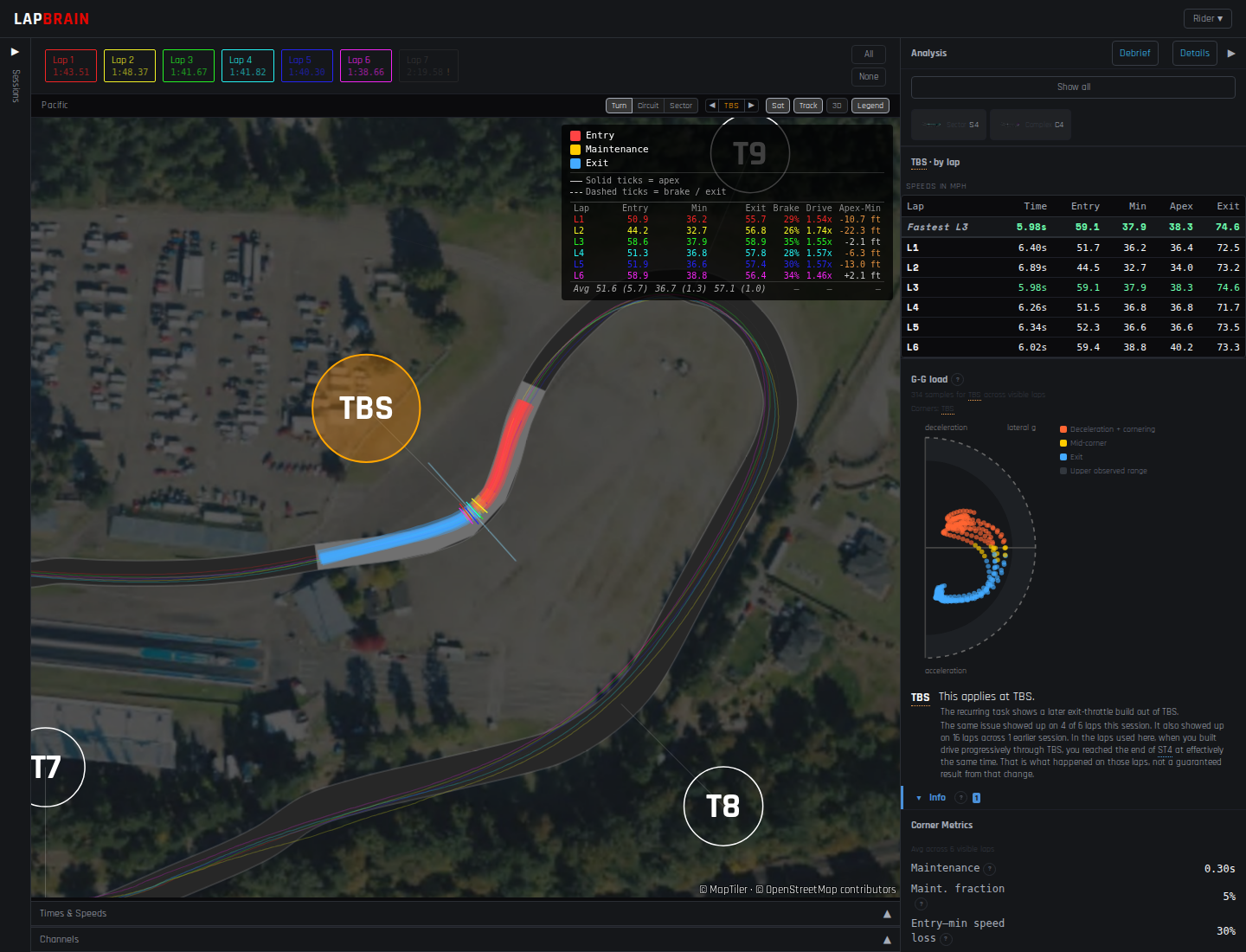Toggle Lap 1 visibility chip
Viewport: 1246px width, 952px height.
(71, 66)
